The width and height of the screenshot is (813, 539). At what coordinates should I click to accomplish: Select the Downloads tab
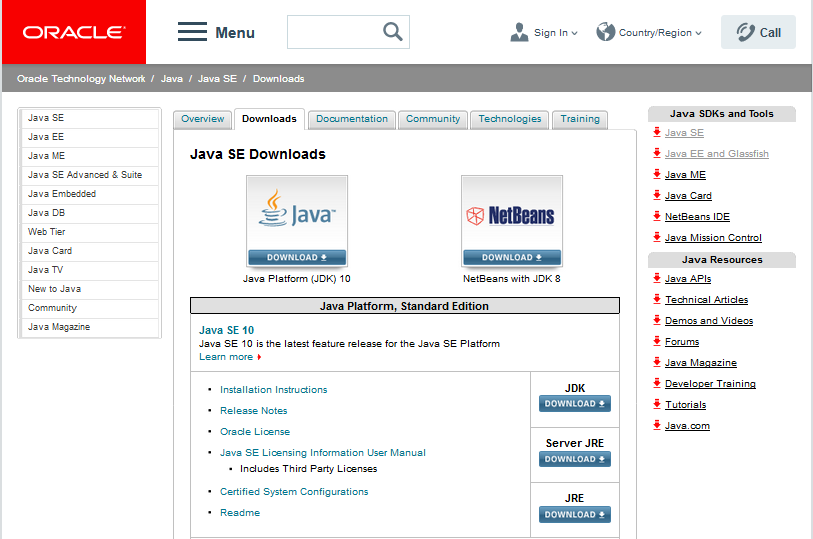pos(269,119)
